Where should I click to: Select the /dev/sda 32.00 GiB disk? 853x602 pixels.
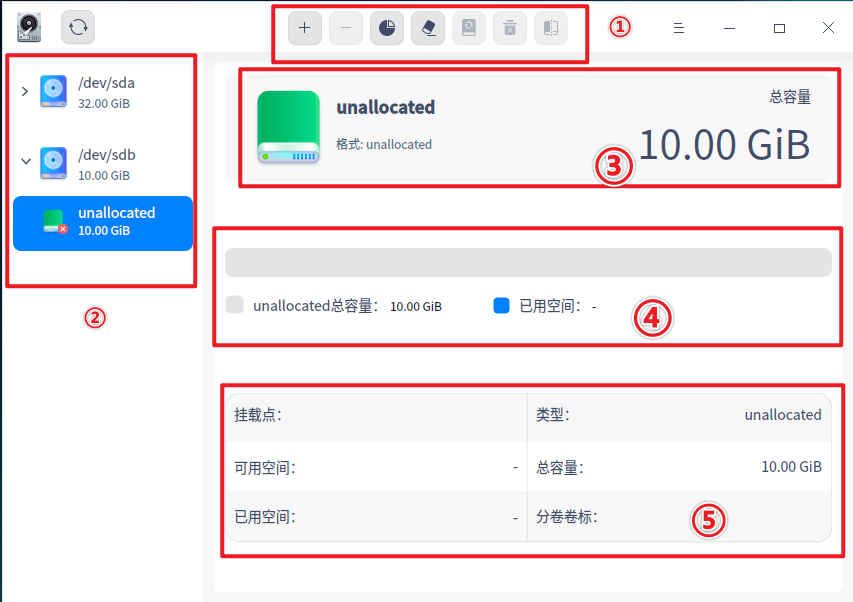pos(105,92)
